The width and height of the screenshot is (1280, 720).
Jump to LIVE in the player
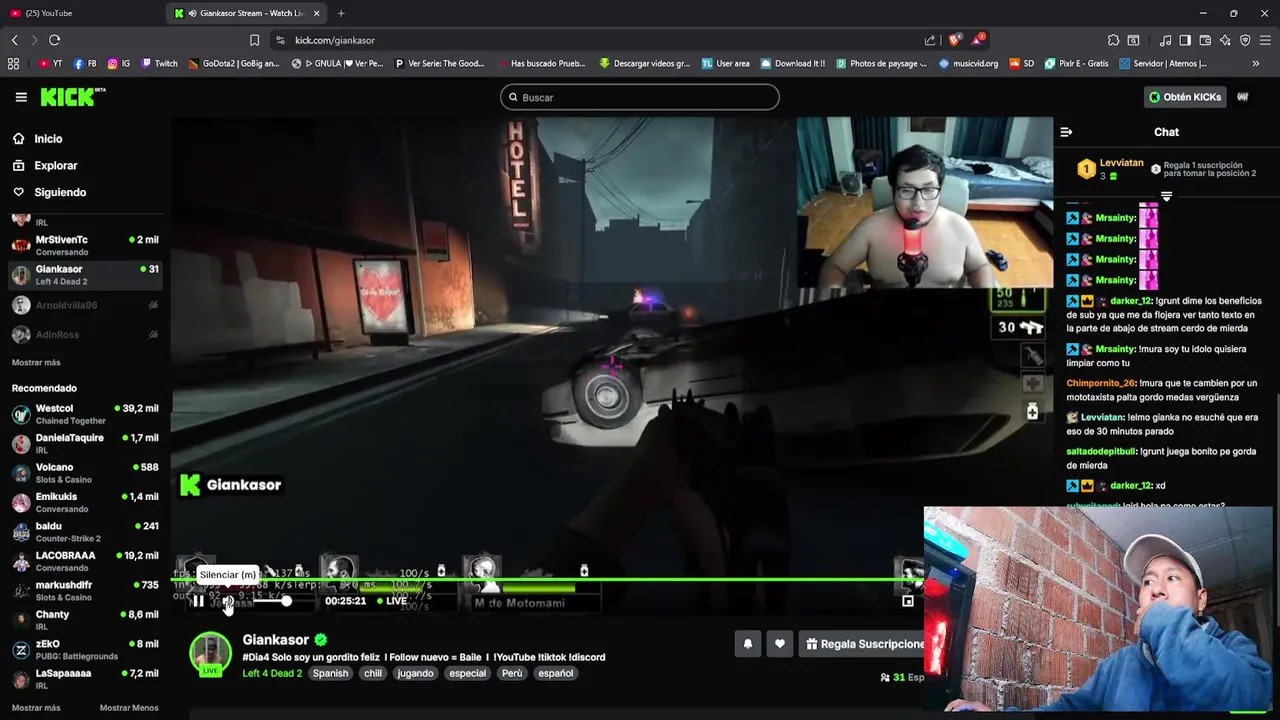tap(392, 601)
